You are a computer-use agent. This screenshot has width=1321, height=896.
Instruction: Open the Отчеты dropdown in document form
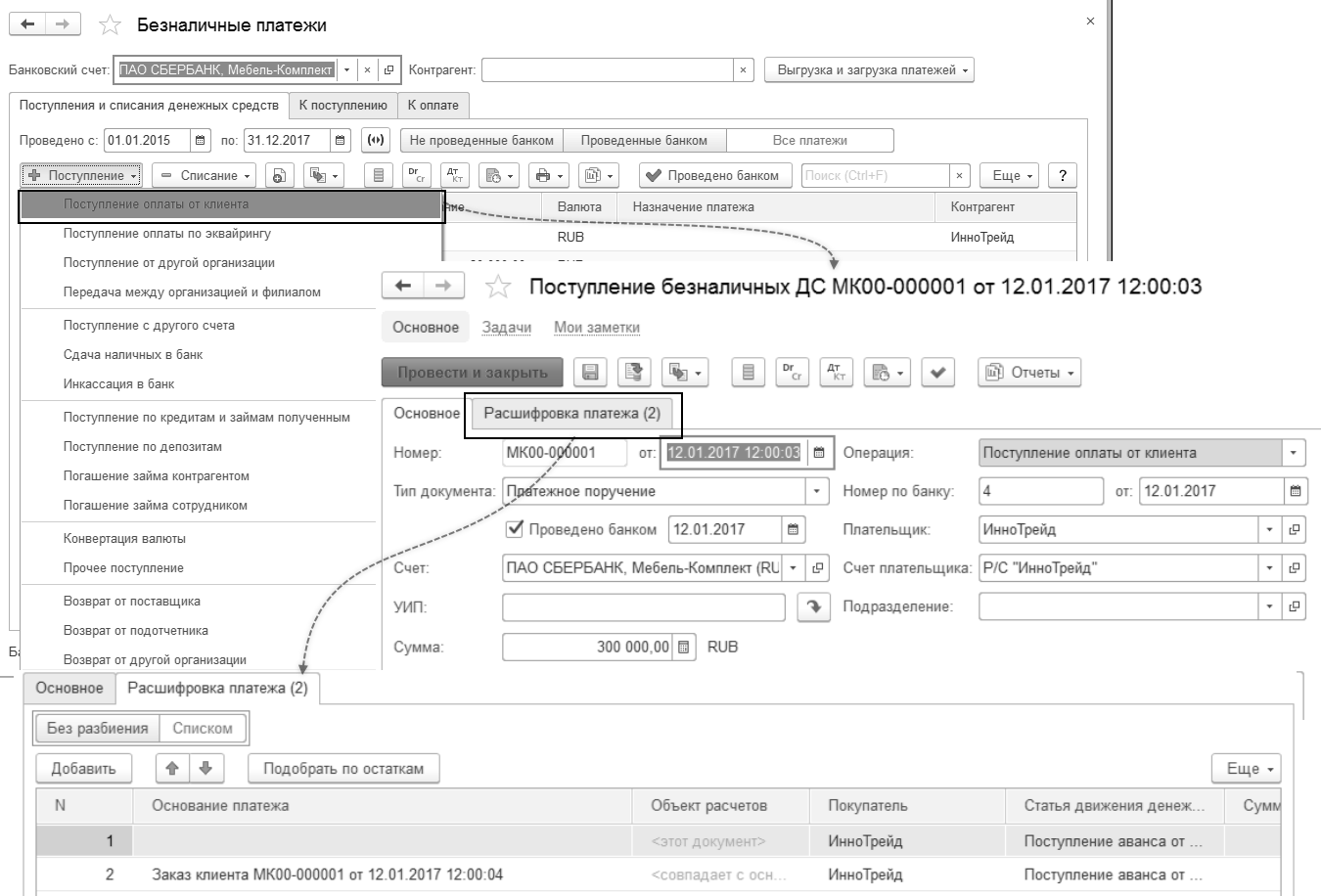point(1029,373)
